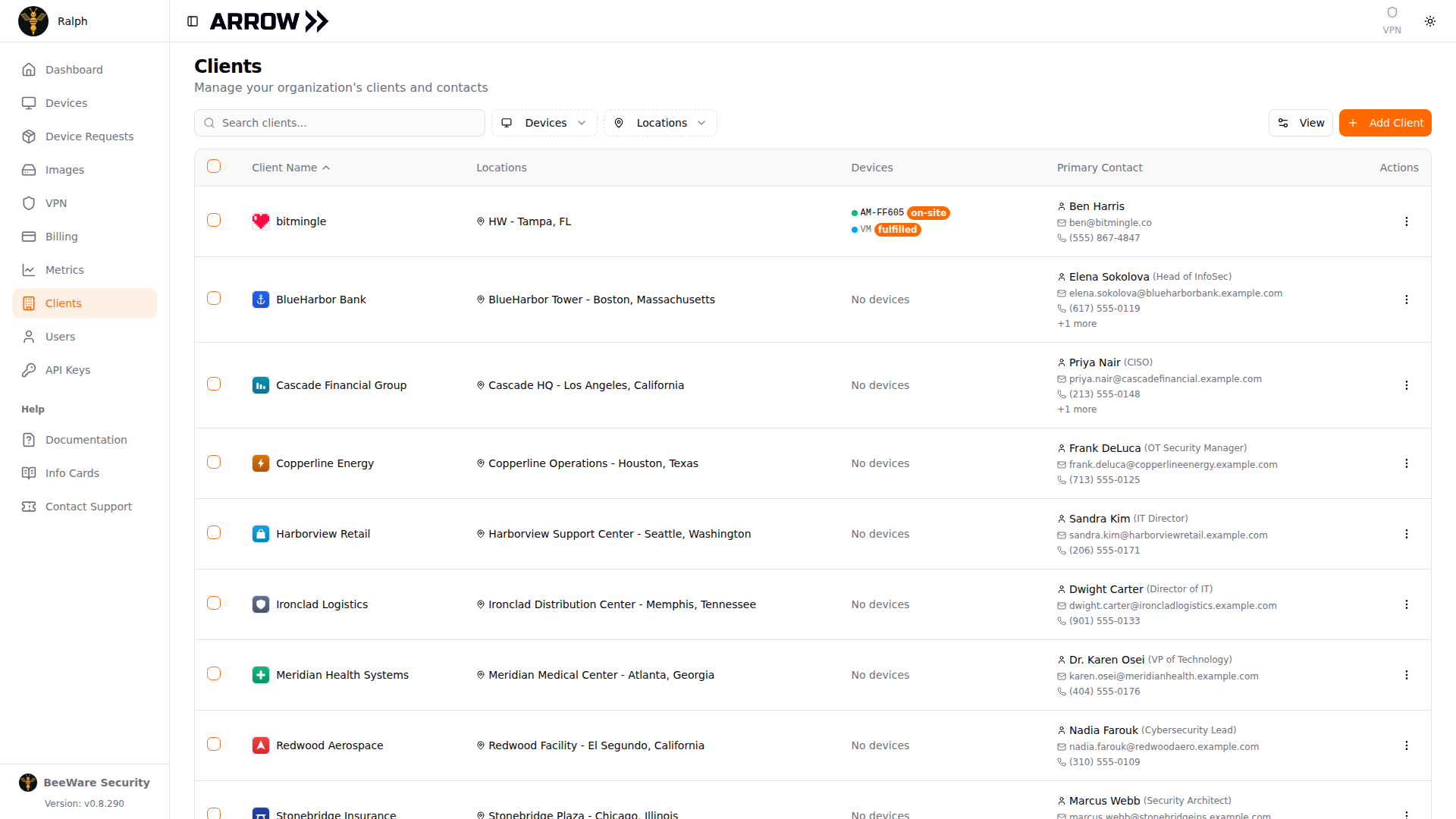Click the Harborview Retail bag logo
1456x819 pixels.
coord(261,534)
